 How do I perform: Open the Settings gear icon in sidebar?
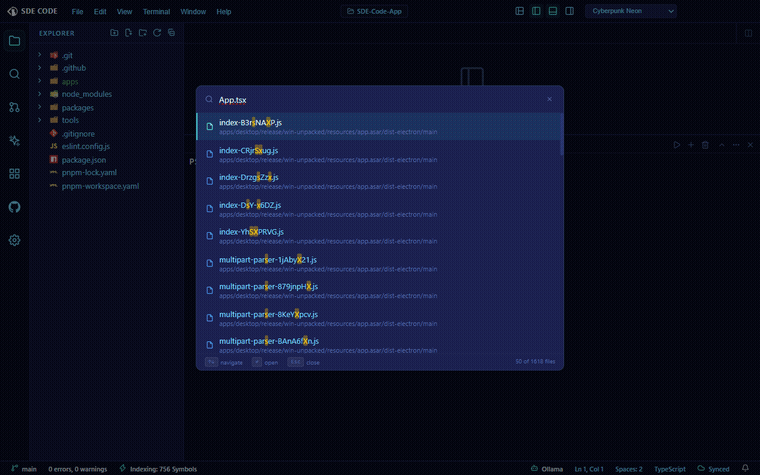point(15,240)
